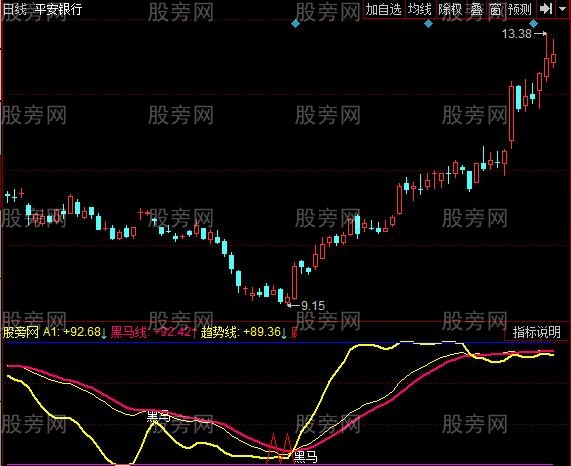
Task: Click the blue diamond marker under 均线
Action: [429, 24]
